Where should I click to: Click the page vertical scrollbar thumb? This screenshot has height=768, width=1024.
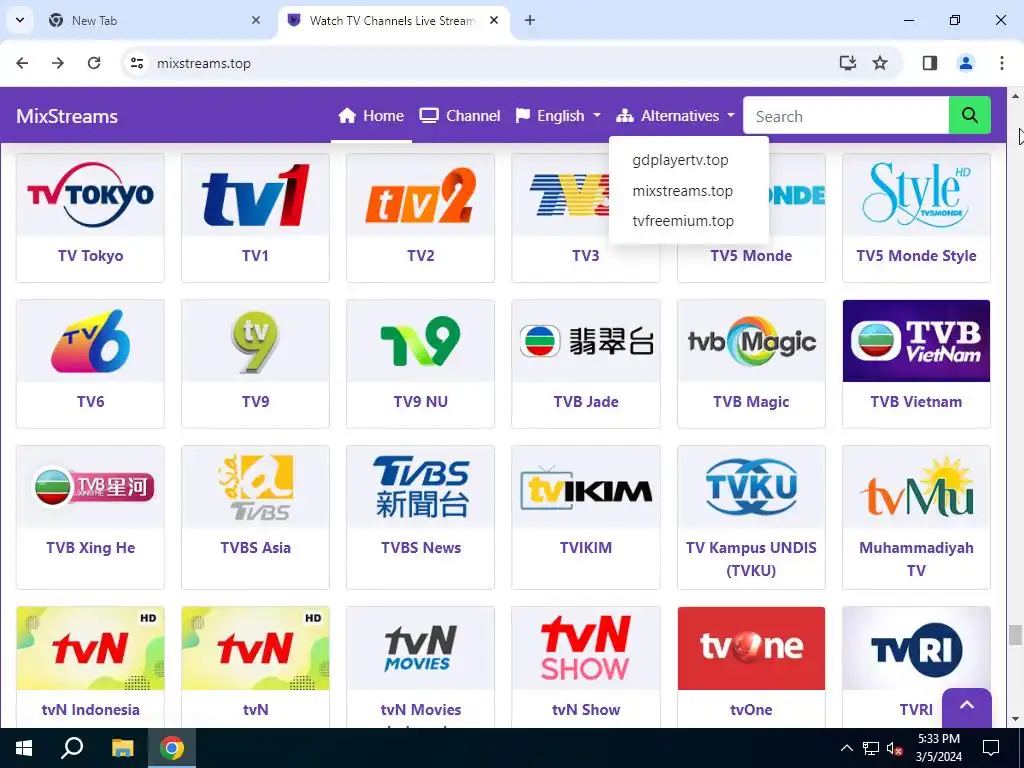[x=1015, y=634]
